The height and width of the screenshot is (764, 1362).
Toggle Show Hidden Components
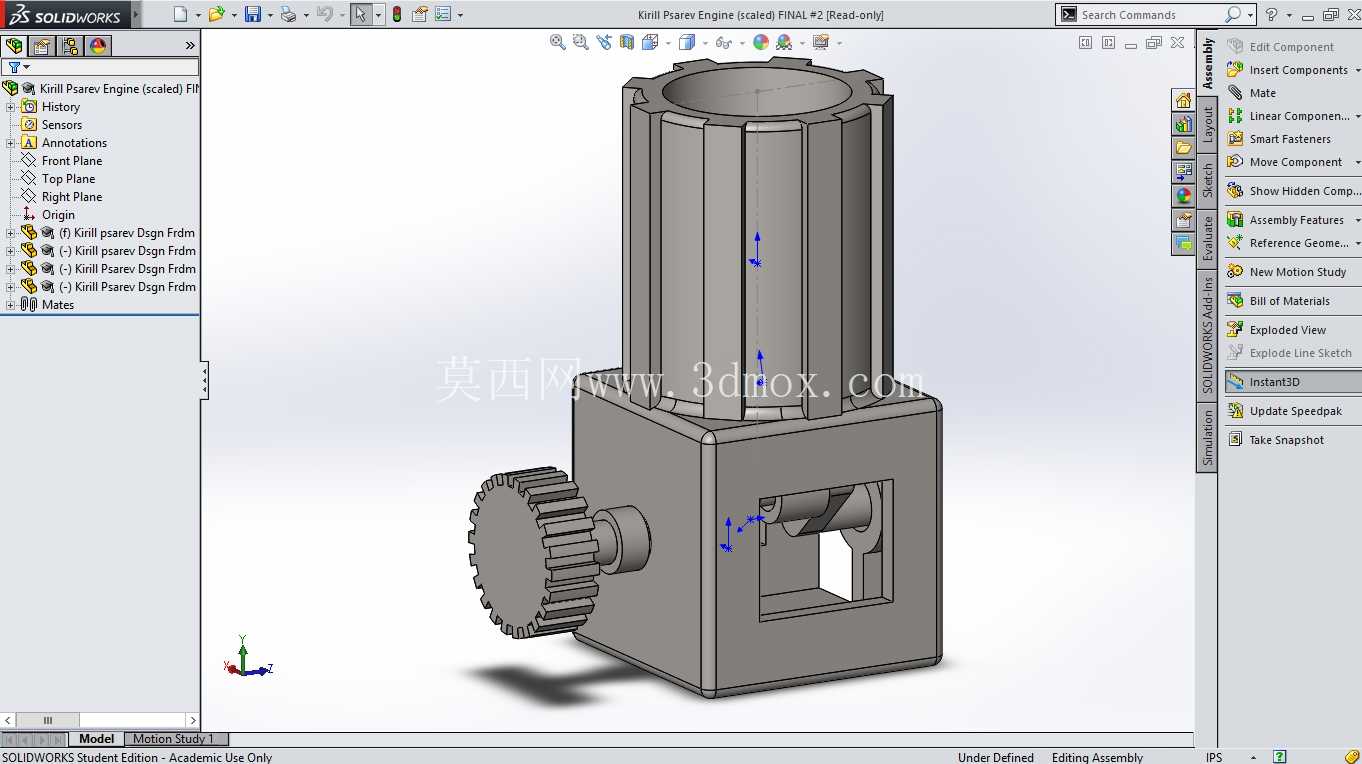click(x=1292, y=191)
